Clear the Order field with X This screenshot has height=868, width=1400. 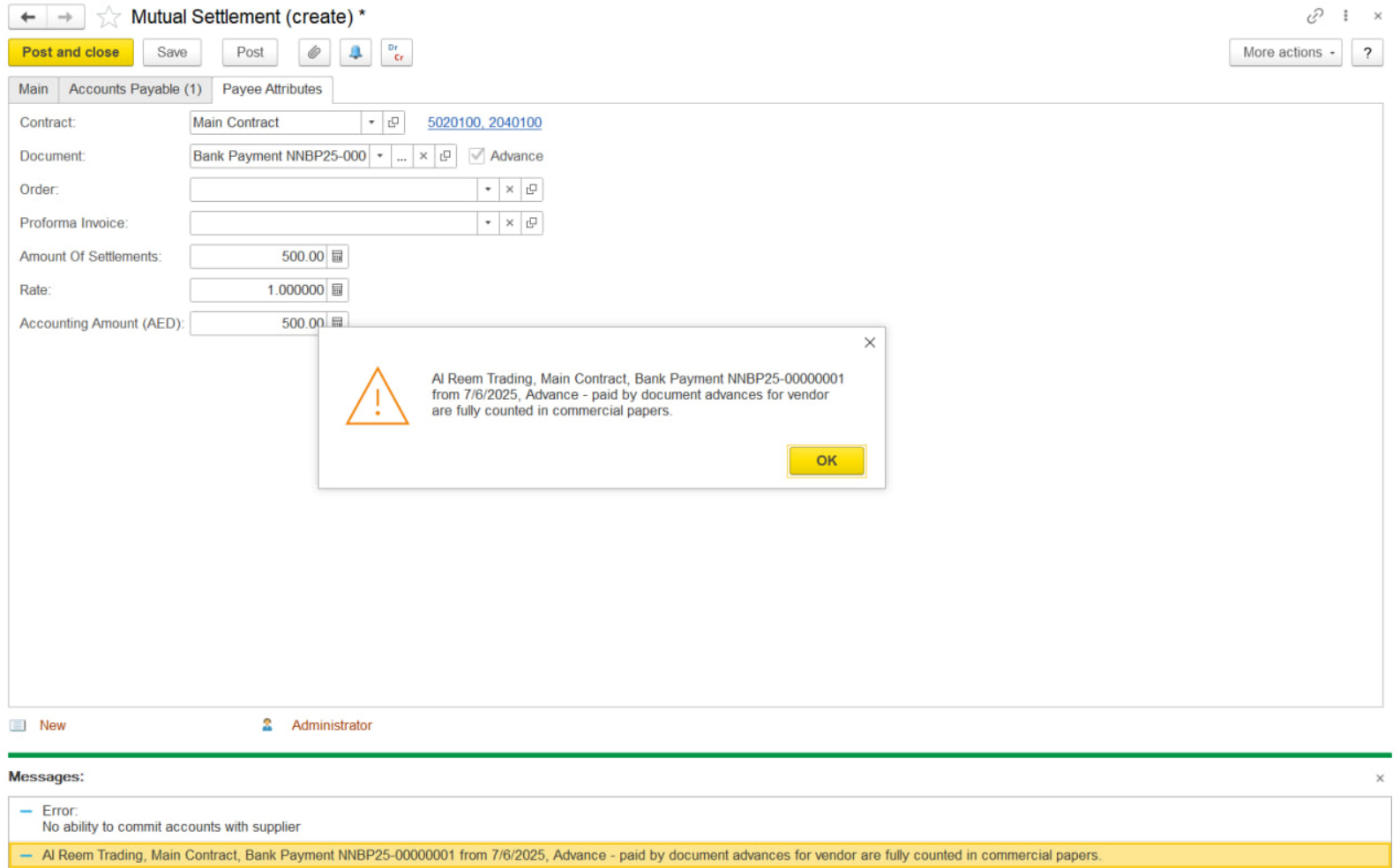pos(509,190)
